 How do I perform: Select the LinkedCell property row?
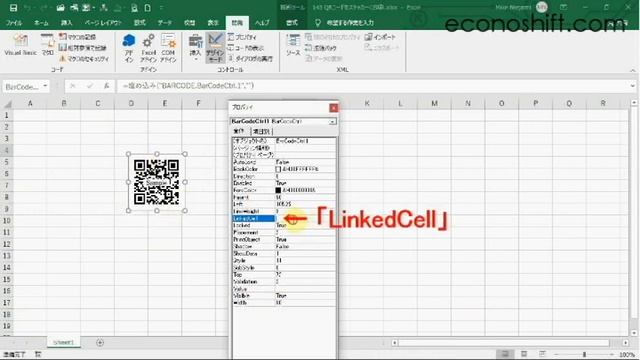click(x=284, y=218)
